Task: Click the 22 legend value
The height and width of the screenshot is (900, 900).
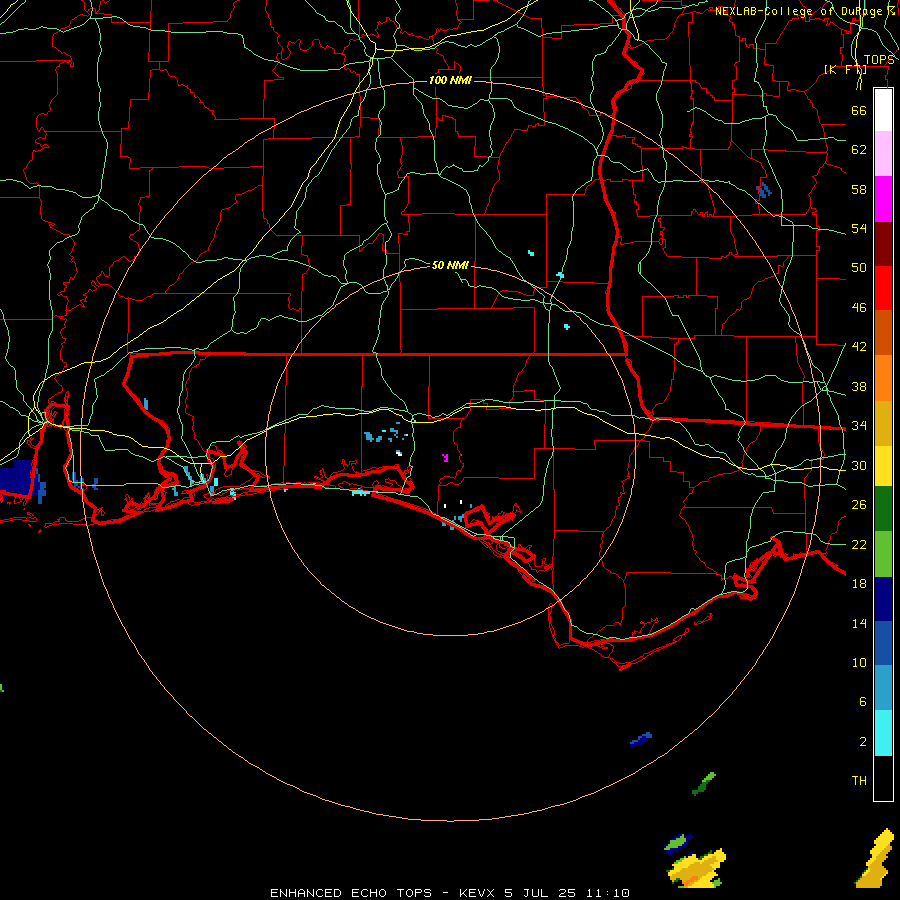Action: pos(859,544)
